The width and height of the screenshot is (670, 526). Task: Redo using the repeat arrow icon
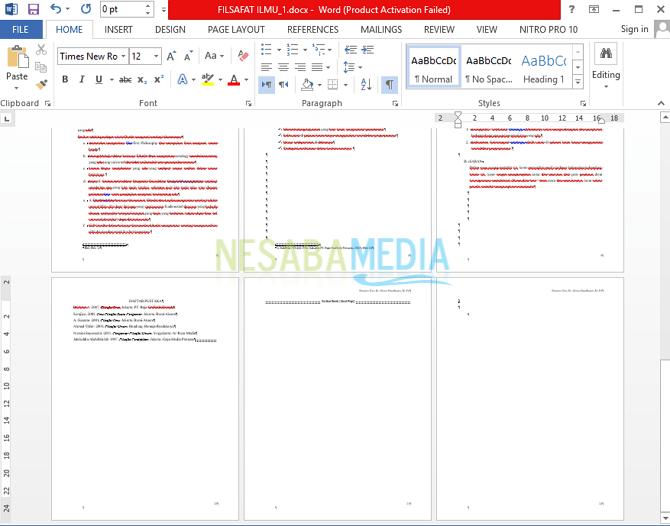tap(86, 9)
